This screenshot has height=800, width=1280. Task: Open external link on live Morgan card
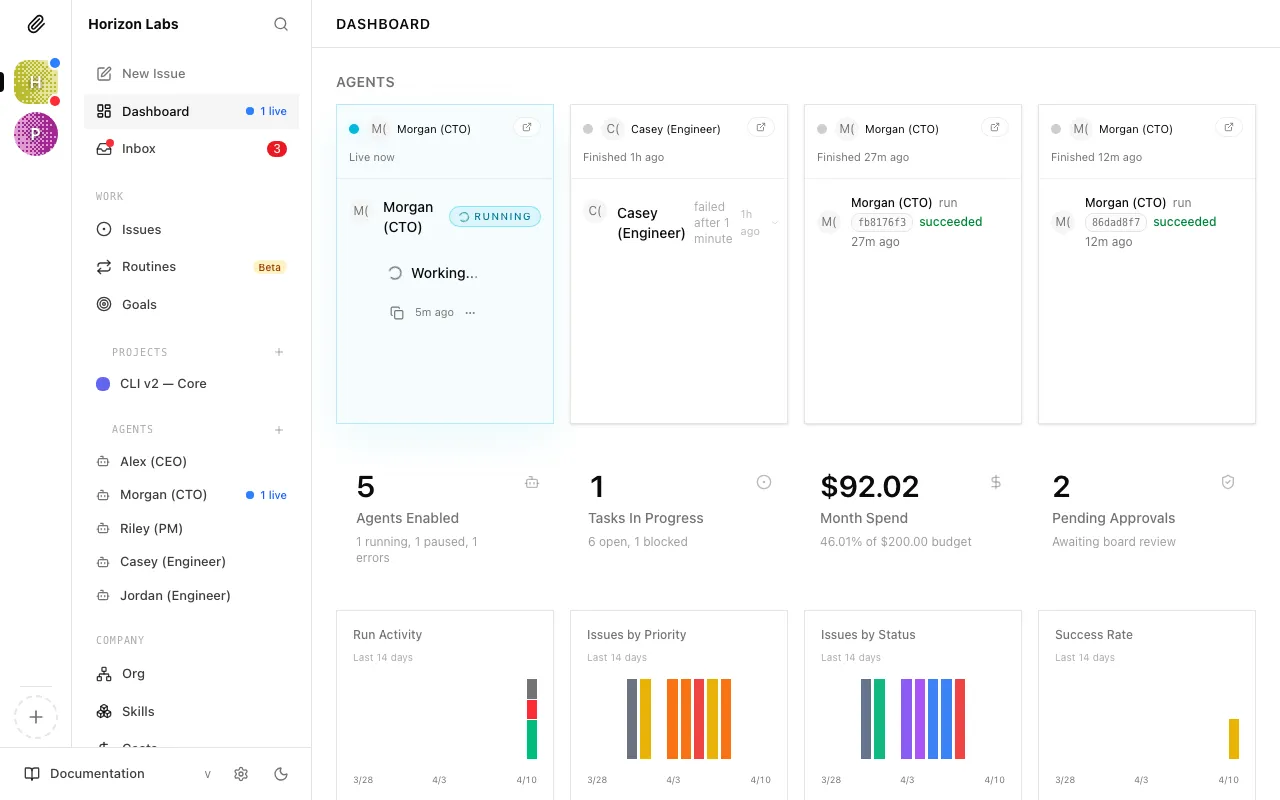527,127
